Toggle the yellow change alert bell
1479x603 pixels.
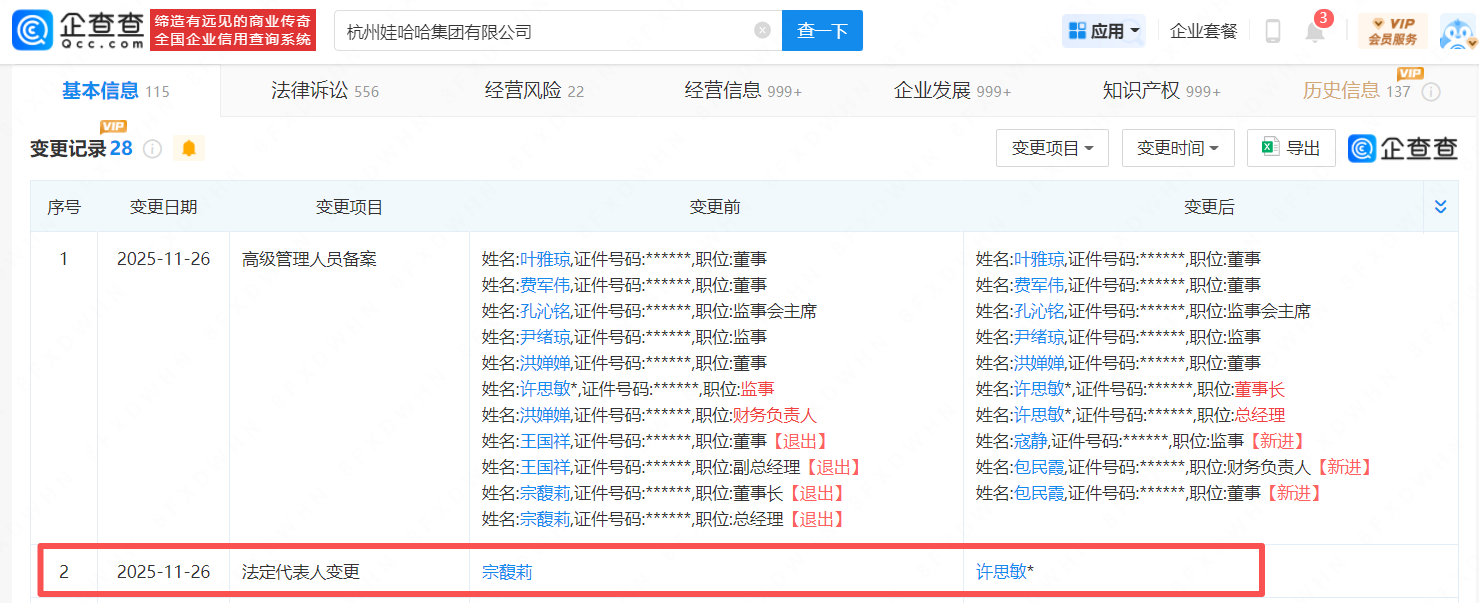(x=188, y=149)
